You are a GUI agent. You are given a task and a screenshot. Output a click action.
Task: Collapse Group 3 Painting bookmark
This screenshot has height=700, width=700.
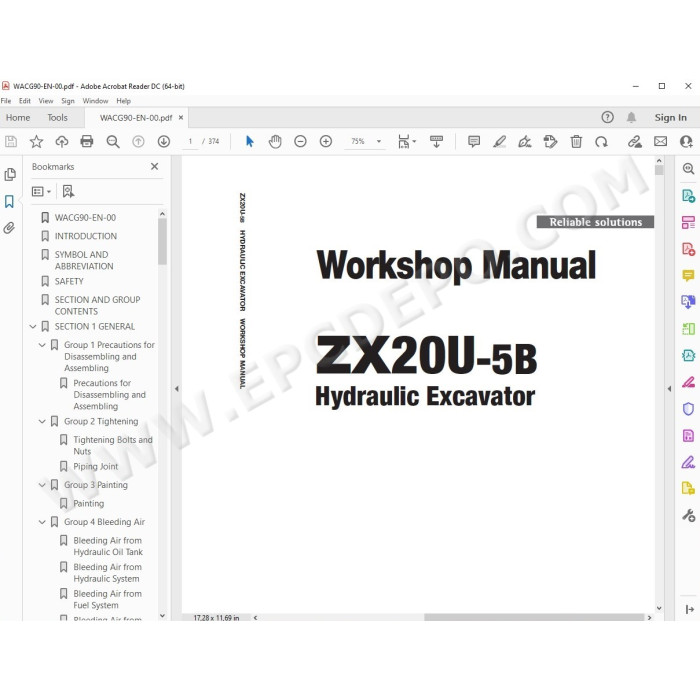click(x=42, y=485)
